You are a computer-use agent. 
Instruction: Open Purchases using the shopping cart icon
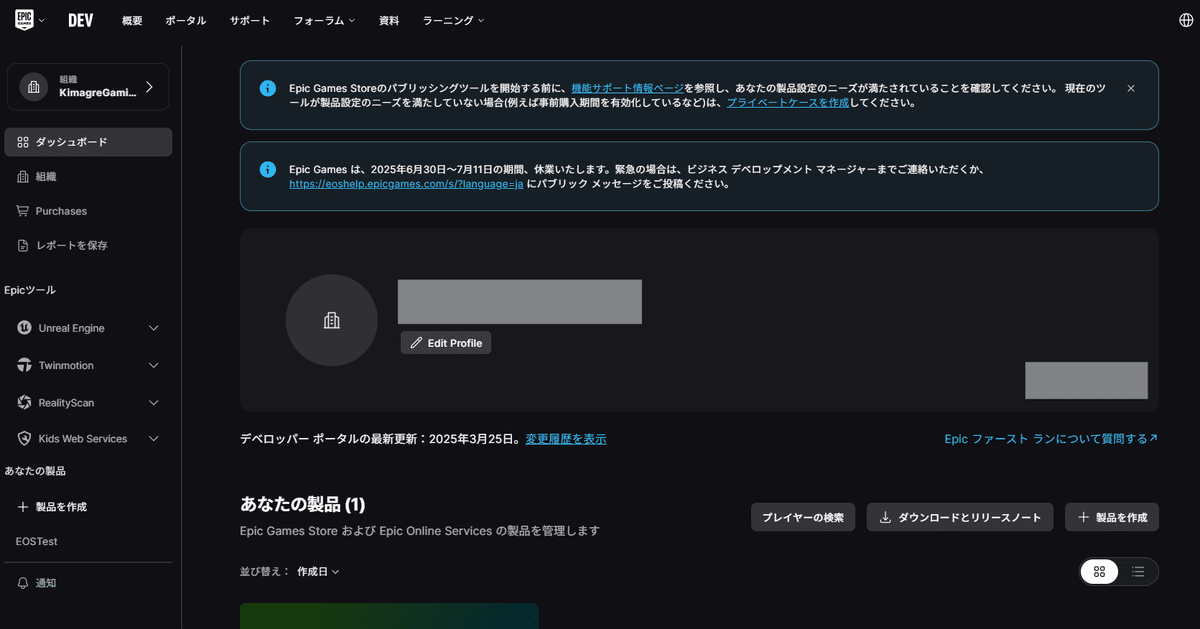click(21, 210)
